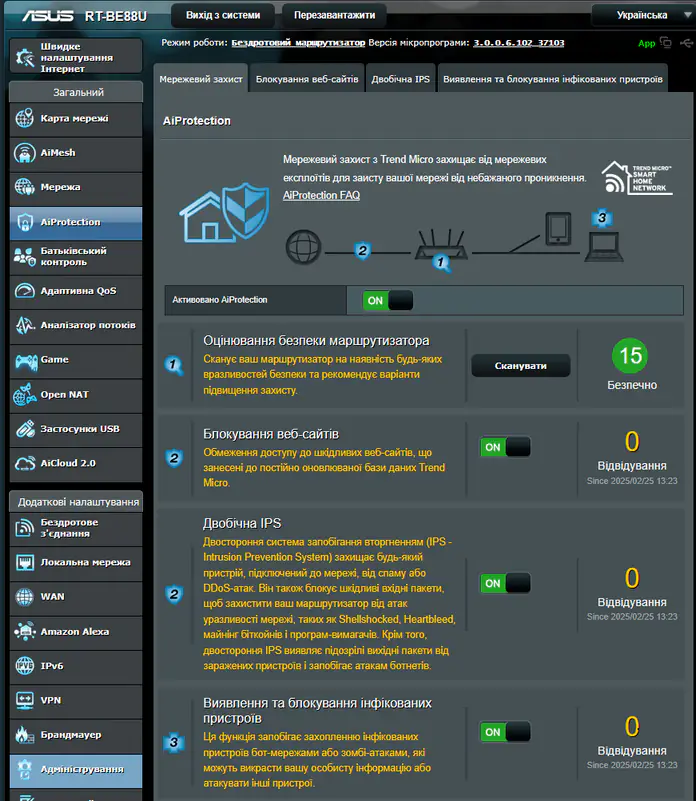Click the Локальна мережа monitor icon
The width and height of the screenshot is (696, 801).
25,562
